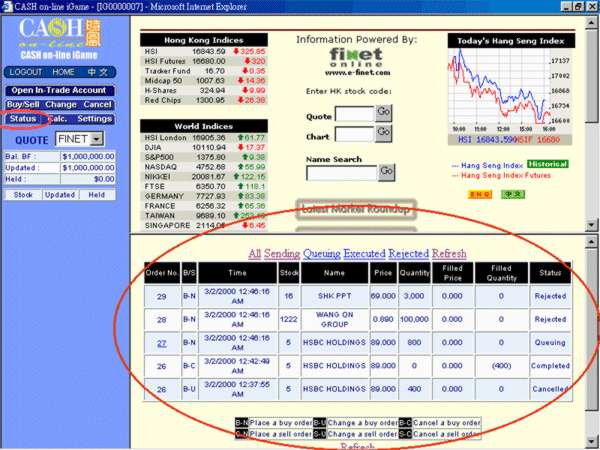
Task: Click the top Refresh link
Action: pos(449,254)
